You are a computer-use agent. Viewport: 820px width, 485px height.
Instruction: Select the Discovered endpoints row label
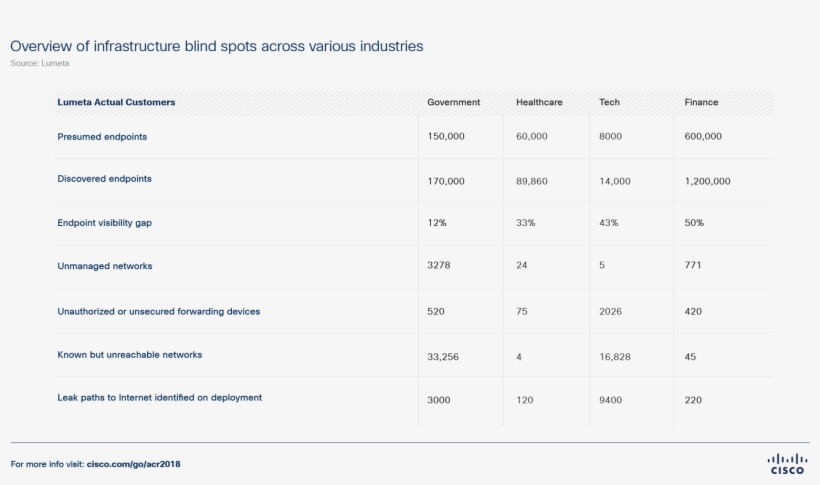pos(104,179)
